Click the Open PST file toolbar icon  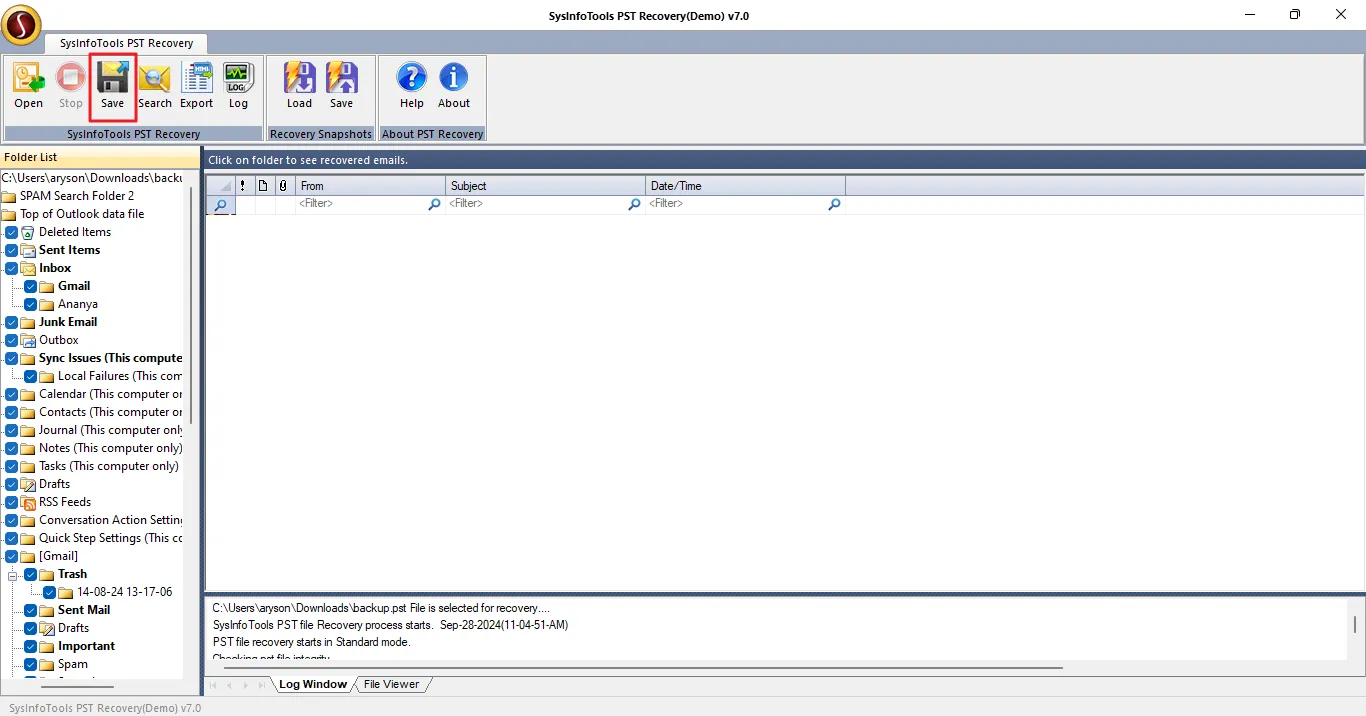click(x=29, y=78)
